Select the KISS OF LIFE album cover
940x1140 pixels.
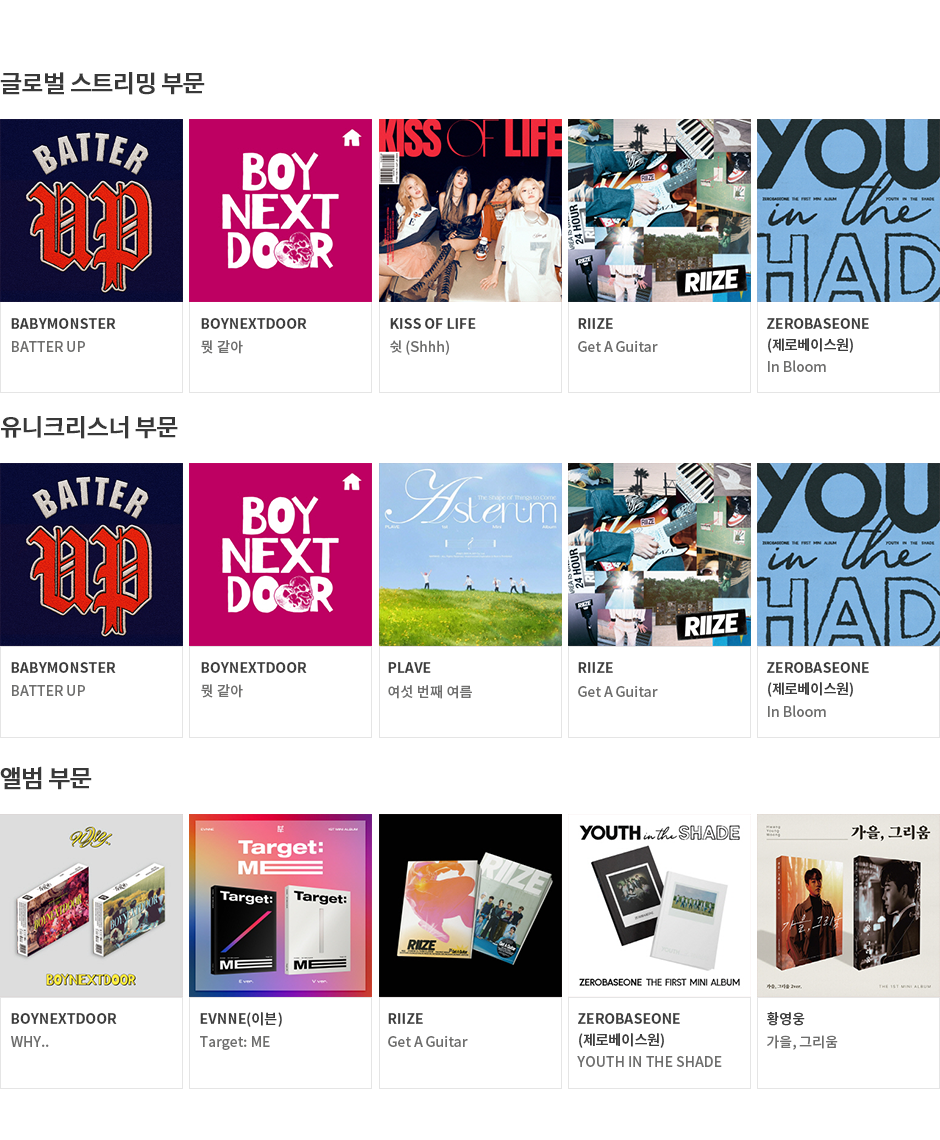click(x=470, y=210)
